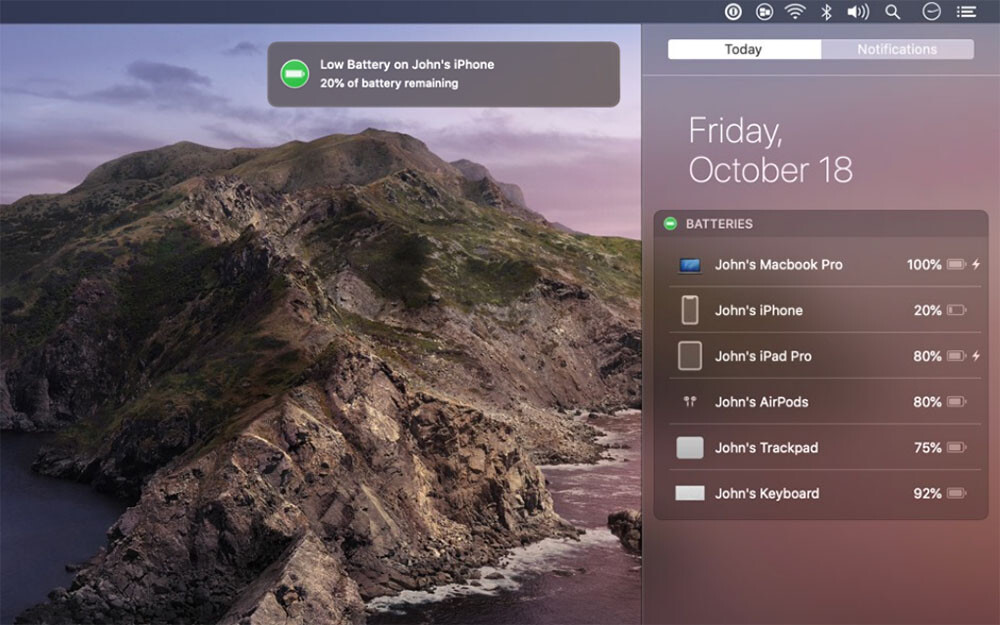Select John's Keyboard row label
This screenshot has width=1000, height=625.
point(767,494)
